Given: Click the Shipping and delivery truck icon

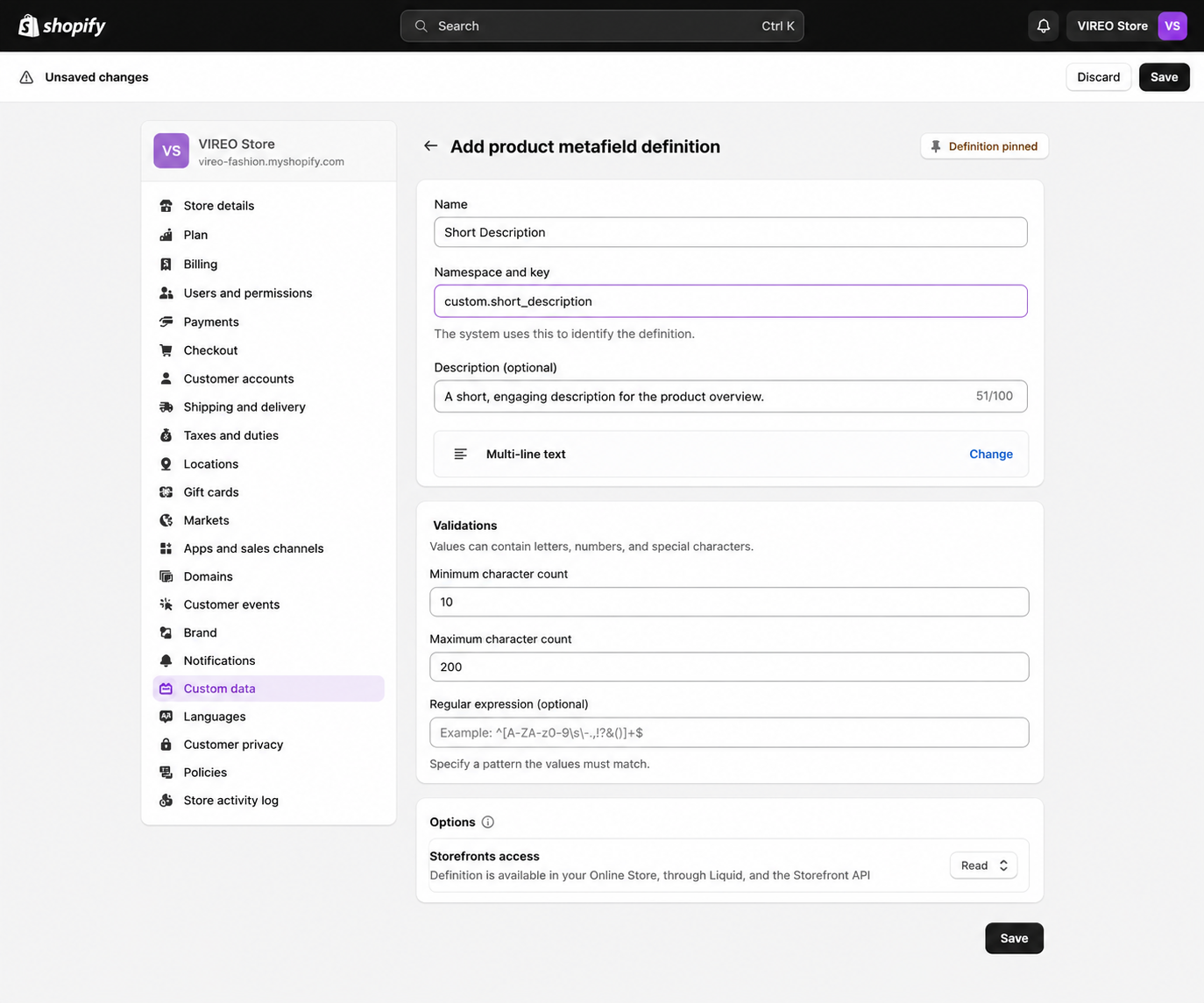Looking at the screenshot, I should [x=166, y=406].
